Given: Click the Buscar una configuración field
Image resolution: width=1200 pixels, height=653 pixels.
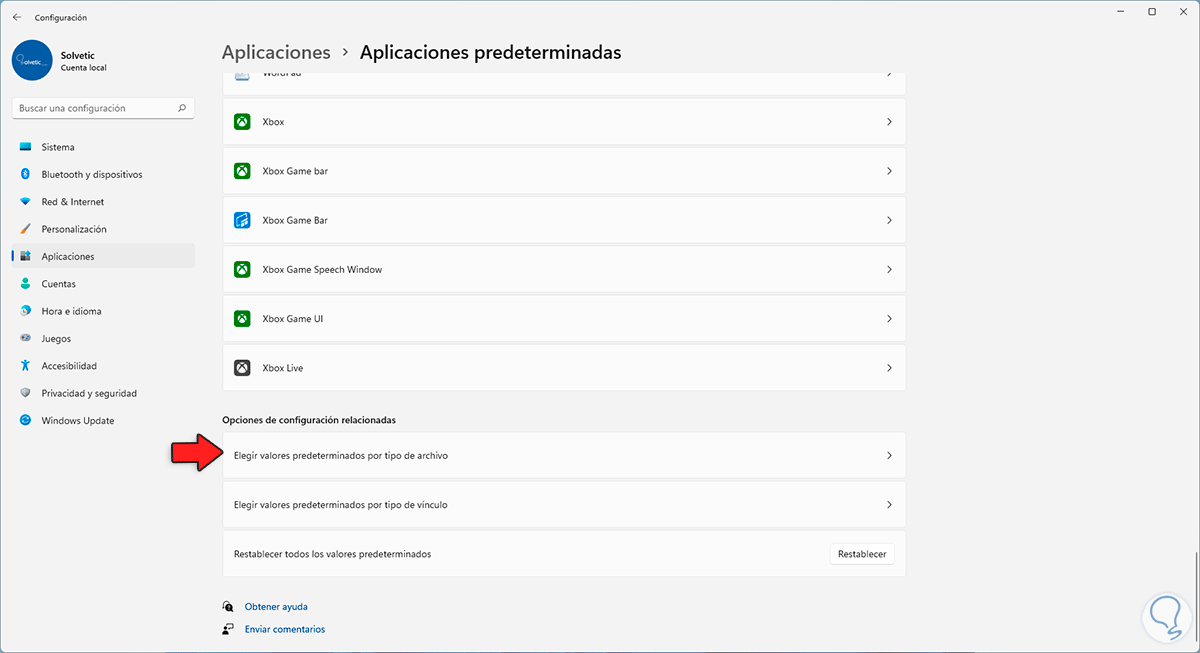Looking at the screenshot, I should tap(95, 108).
